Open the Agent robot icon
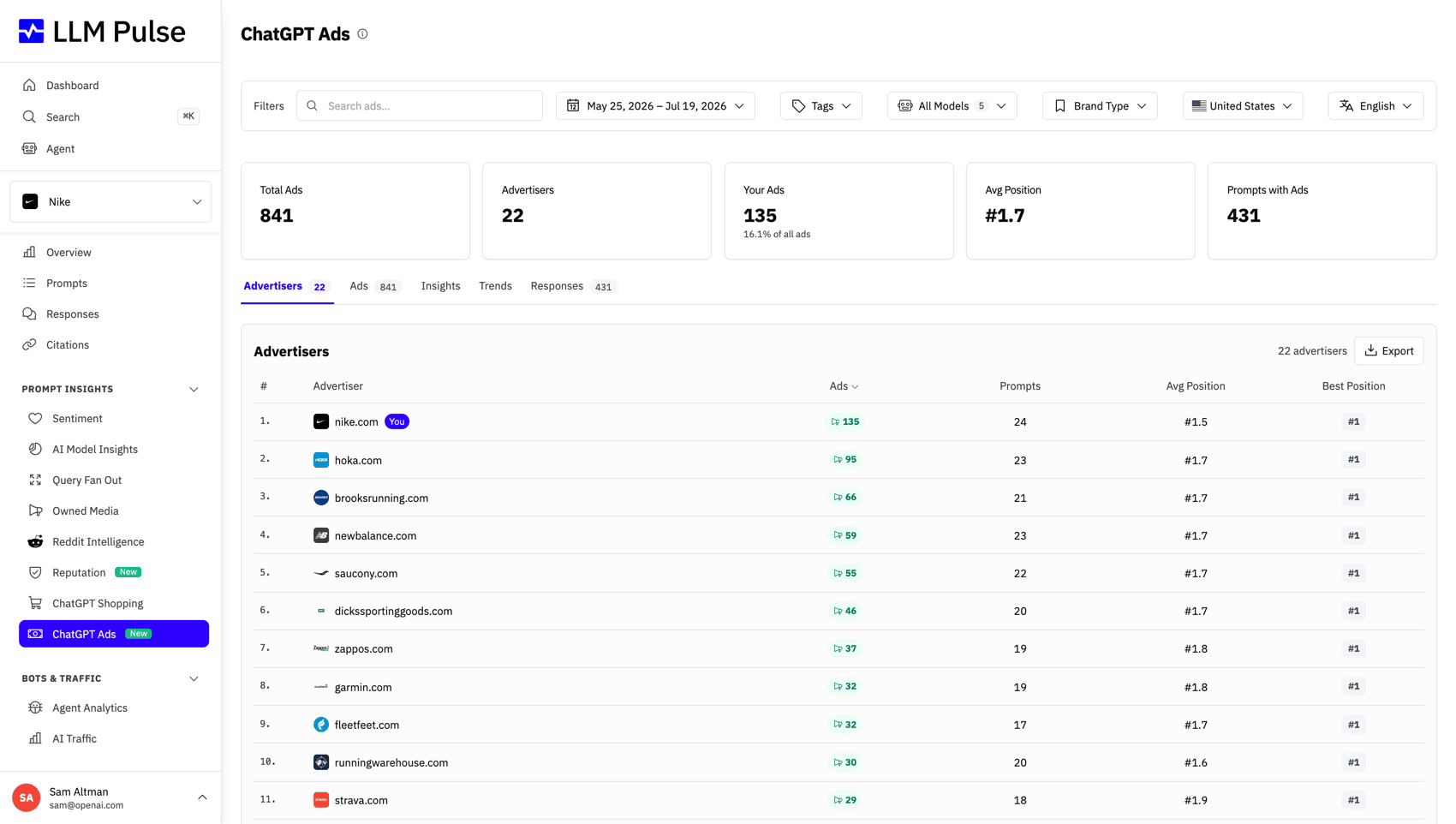Image resolution: width=1456 pixels, height=824 pixels. point(29,148)
